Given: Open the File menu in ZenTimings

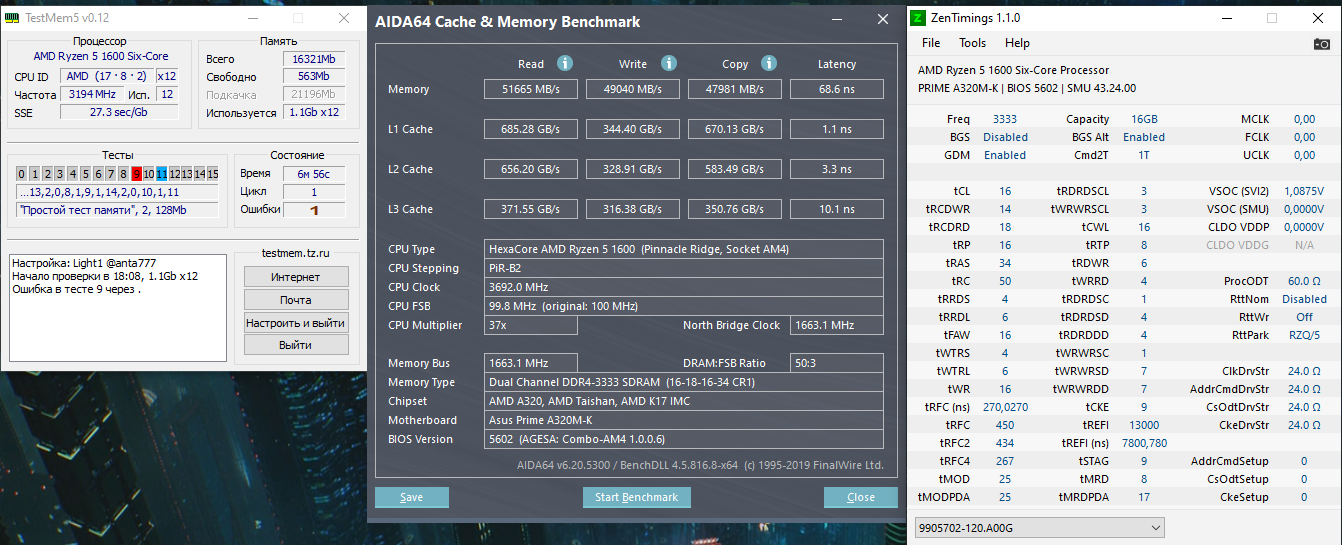Looking at the screenshot, I should [931, 43].
